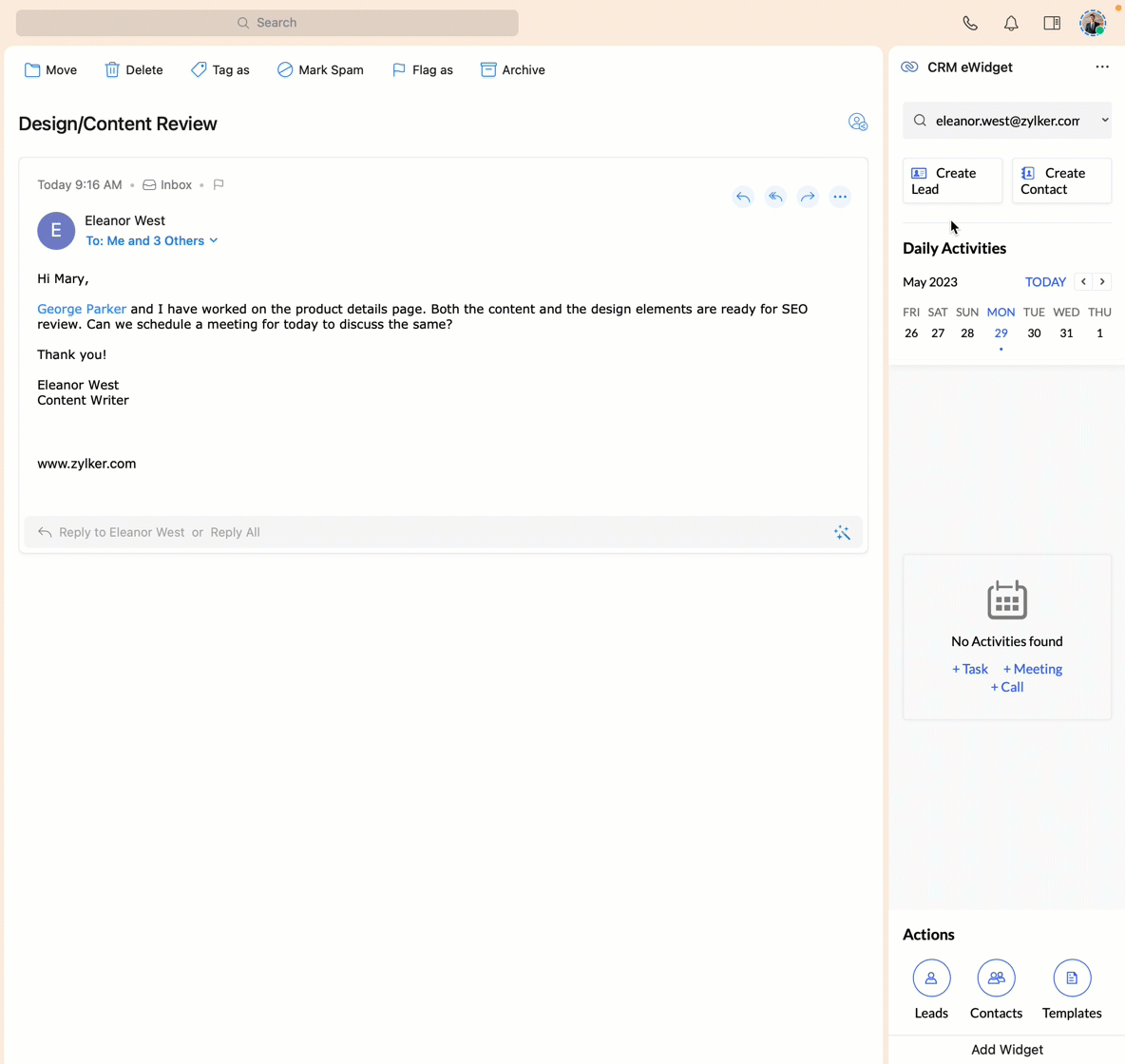Click the Eleanor West sender name
This screenshot has width=1125, height=1064.
click(x=124, y=220)
